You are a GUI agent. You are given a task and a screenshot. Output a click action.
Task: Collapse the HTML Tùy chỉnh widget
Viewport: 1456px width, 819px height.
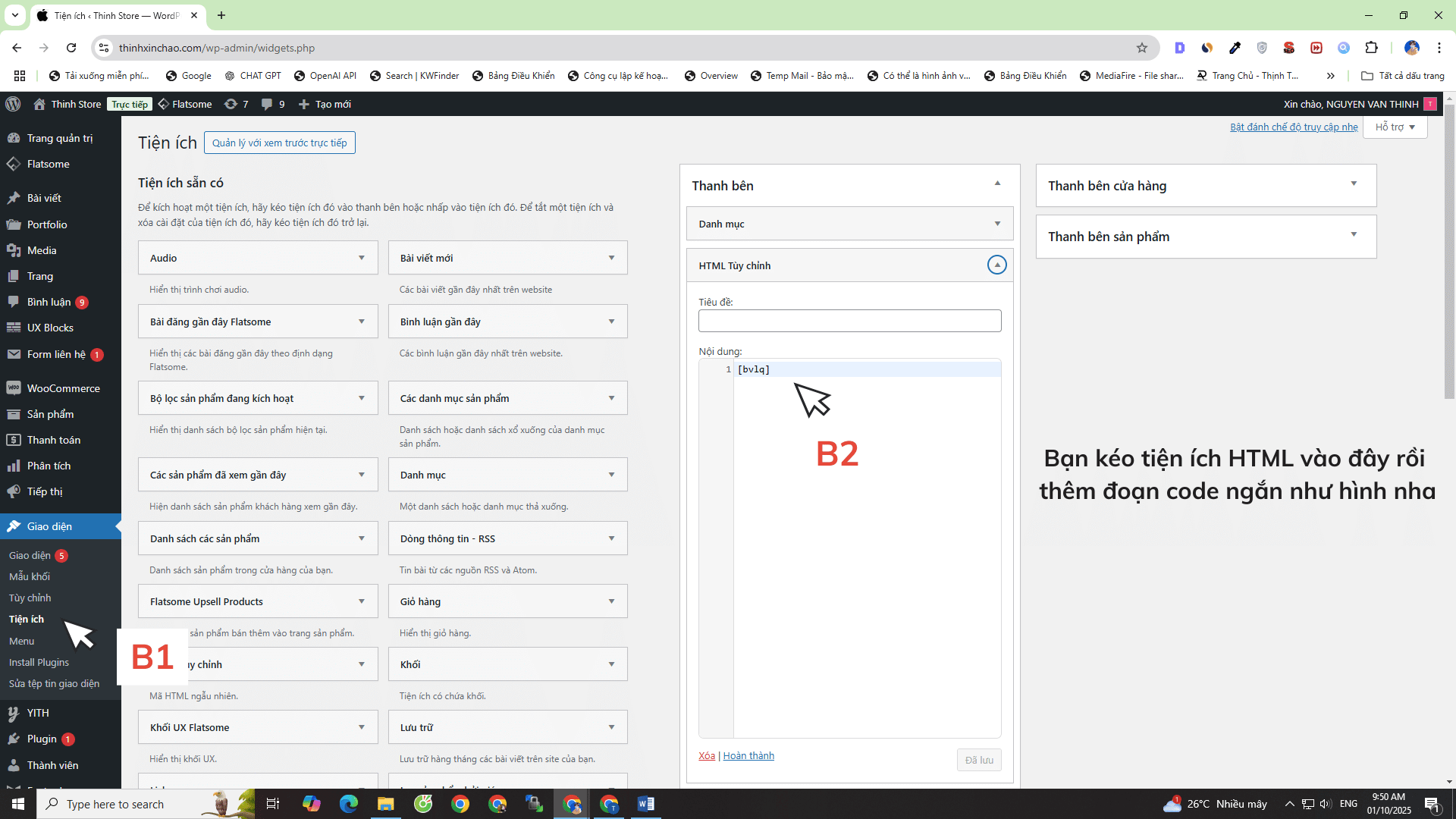(x=996, y=265)
